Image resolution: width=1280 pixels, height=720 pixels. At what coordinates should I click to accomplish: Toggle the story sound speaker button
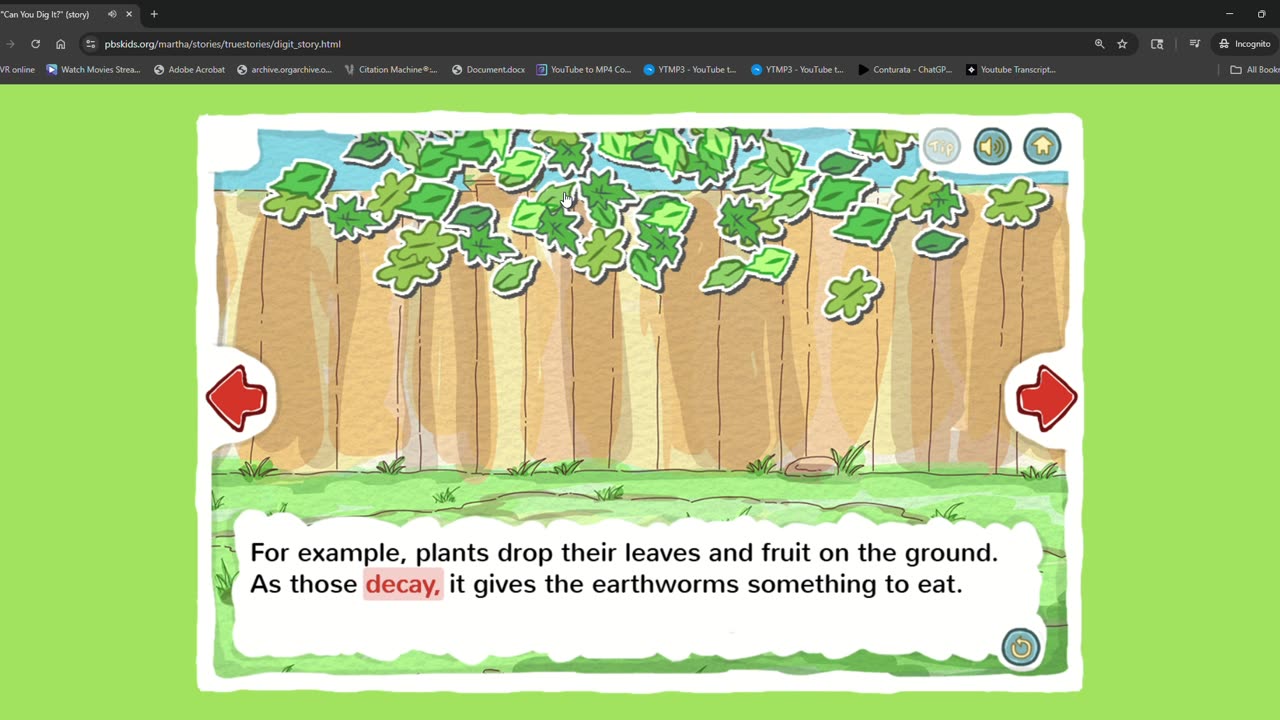point(992,147)
